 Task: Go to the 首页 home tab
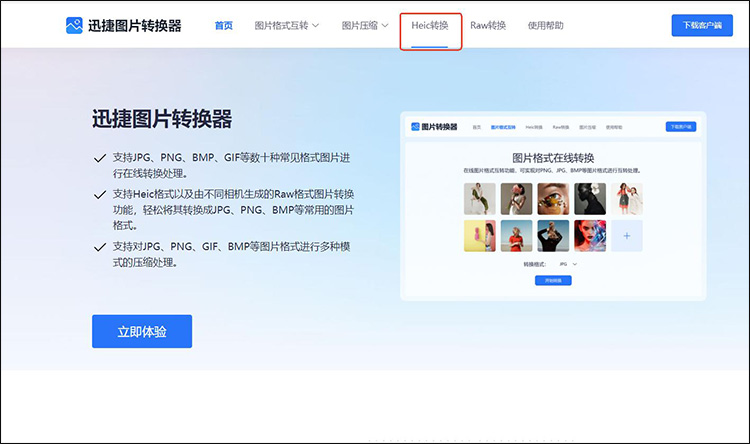[224, 25]
